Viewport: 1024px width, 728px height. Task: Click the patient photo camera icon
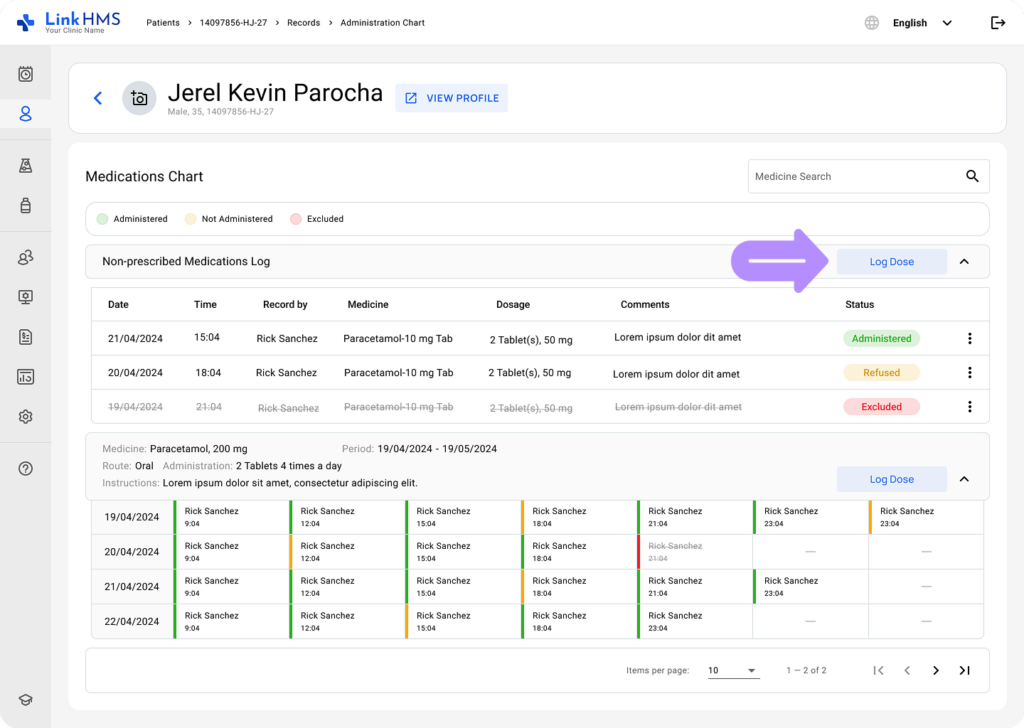(x=139, y=98)
